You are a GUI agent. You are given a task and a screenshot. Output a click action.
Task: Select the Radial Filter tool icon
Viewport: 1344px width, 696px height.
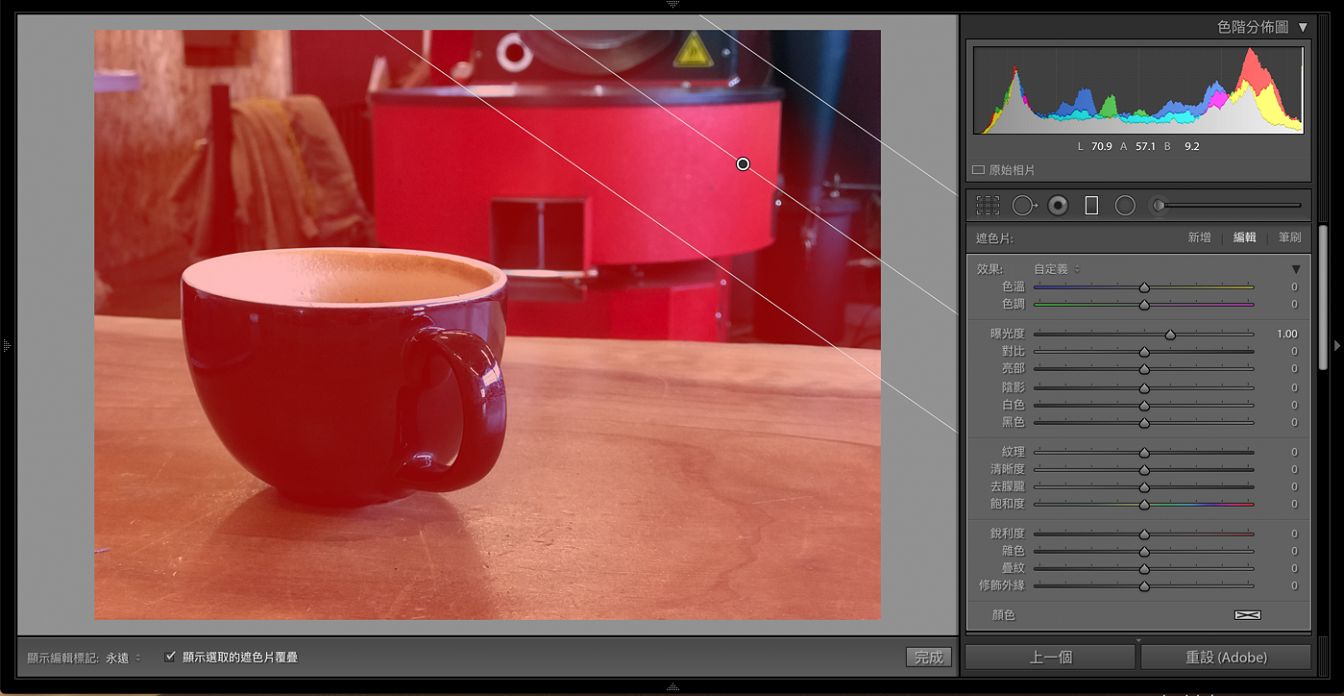click(1125, 205)
